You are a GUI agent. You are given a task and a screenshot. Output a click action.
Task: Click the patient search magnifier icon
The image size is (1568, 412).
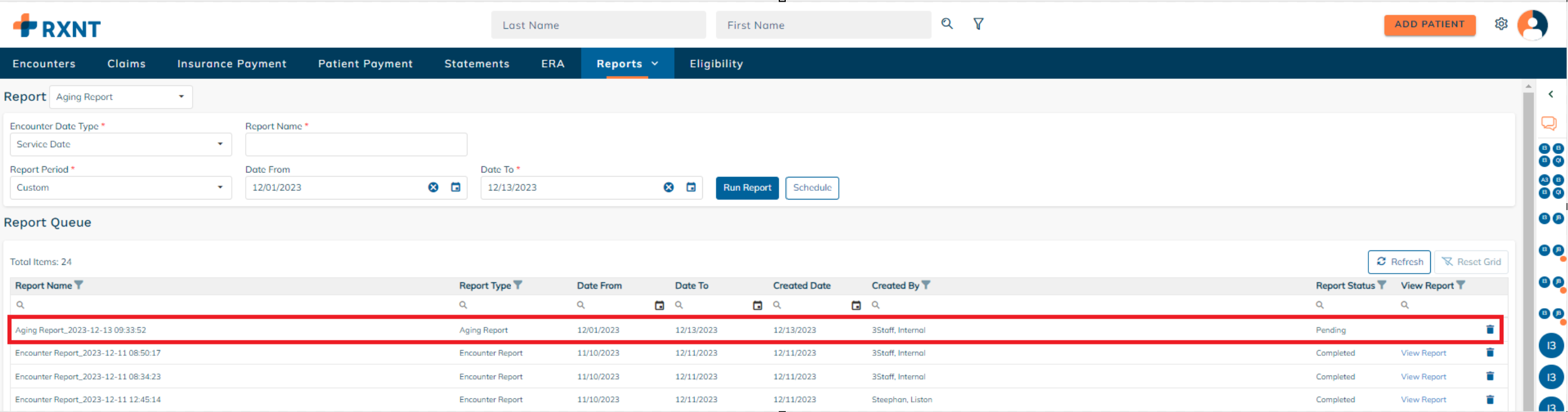(946, 24)
